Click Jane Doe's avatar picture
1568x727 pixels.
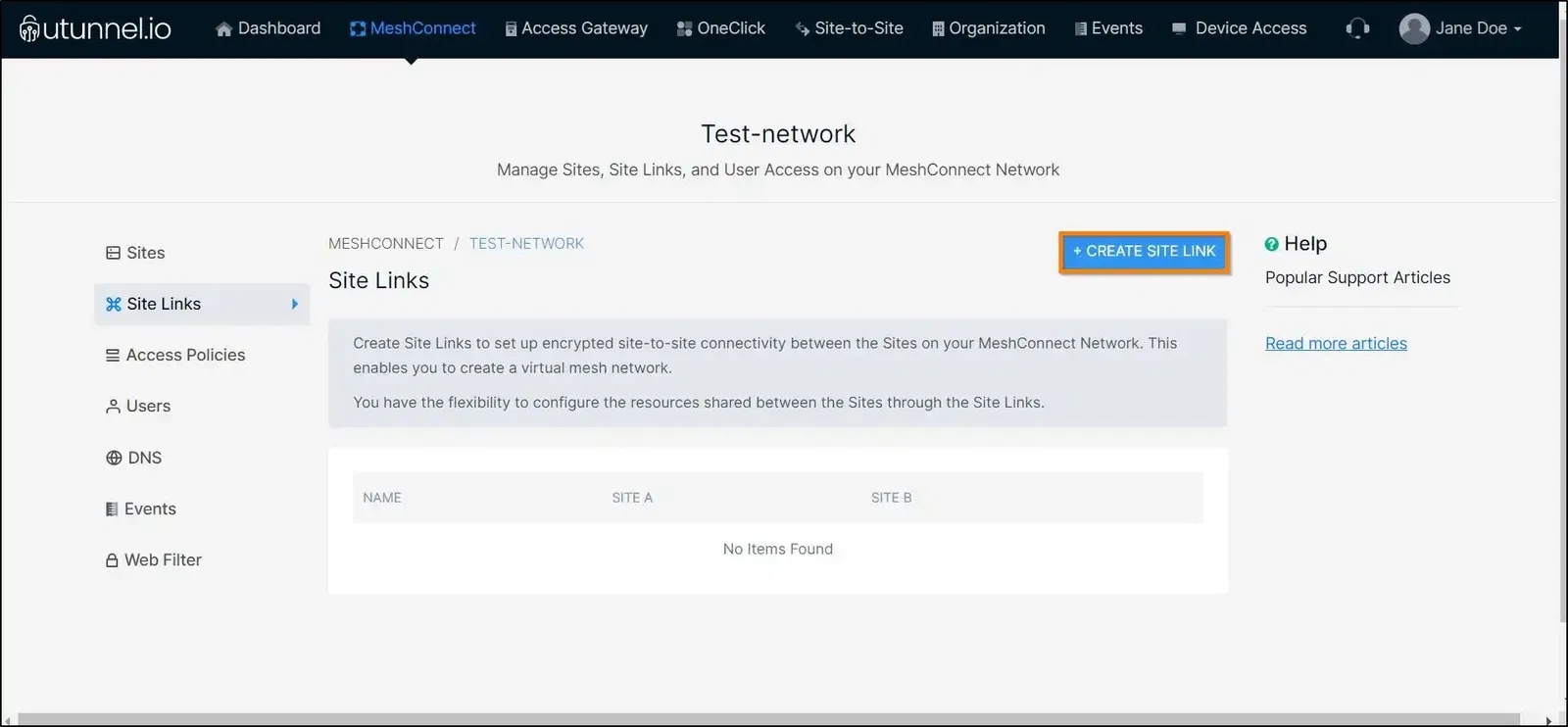pos(1414,28)
